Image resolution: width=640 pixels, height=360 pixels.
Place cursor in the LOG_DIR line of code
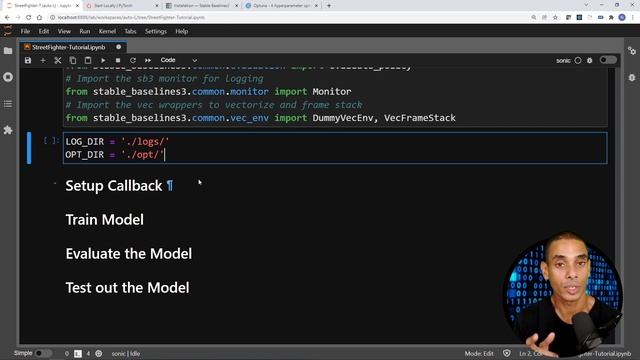pyautogui.click(x=117, y=142)
